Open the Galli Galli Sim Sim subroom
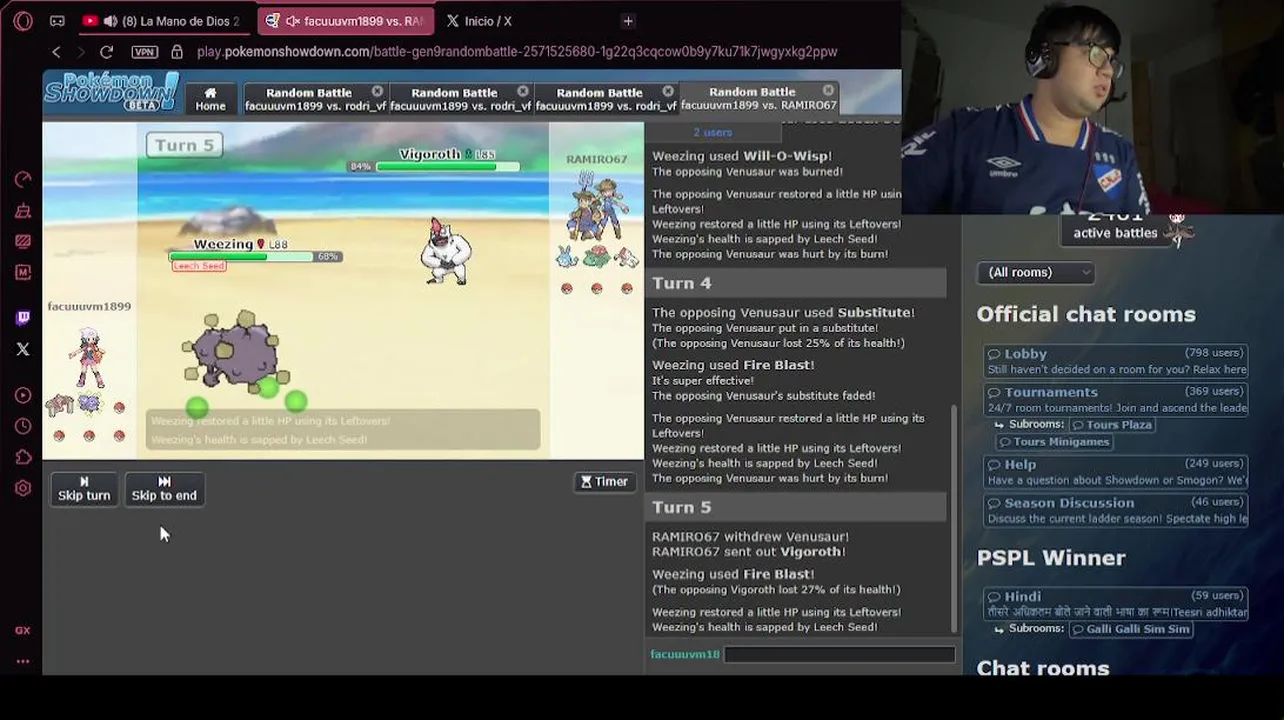Screen dimensions: 1284x720 pyautogui.click(x=1131, y=629)
